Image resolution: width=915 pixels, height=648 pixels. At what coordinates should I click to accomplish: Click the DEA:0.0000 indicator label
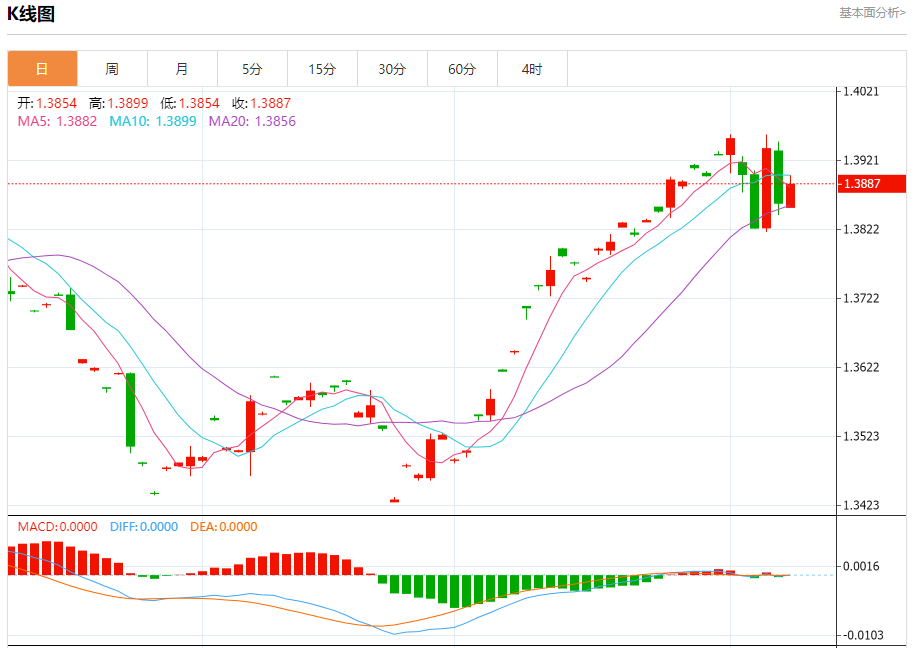223,527
